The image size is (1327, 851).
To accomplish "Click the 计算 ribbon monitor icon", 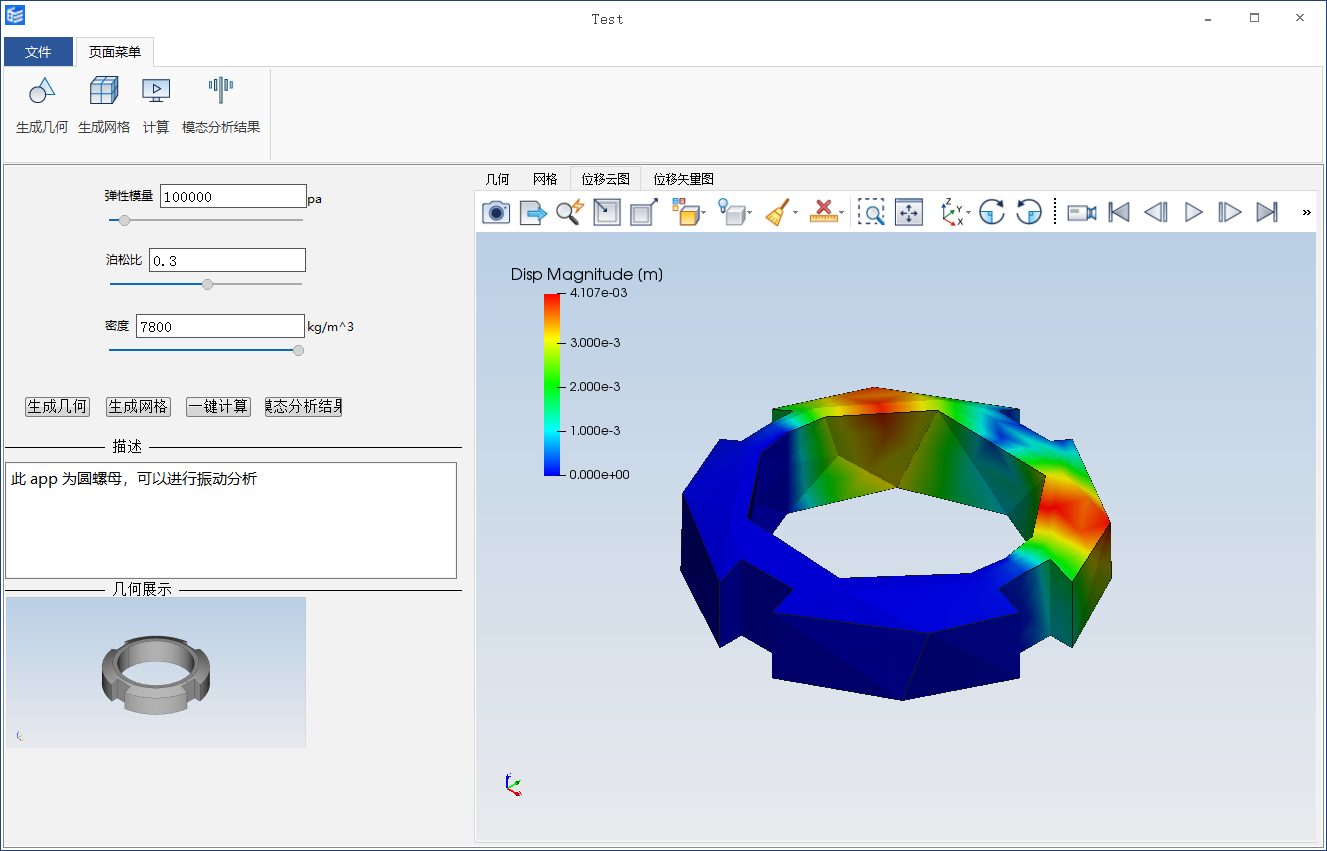I will pos(156,91).
